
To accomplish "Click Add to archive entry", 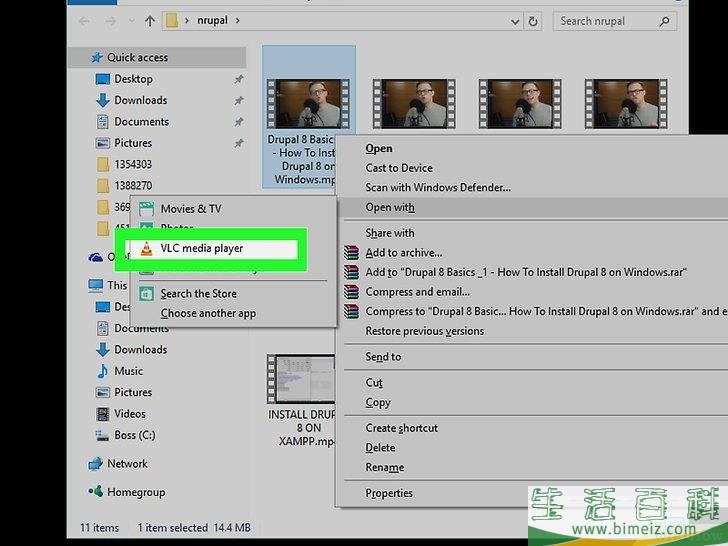I will [403, 253].
